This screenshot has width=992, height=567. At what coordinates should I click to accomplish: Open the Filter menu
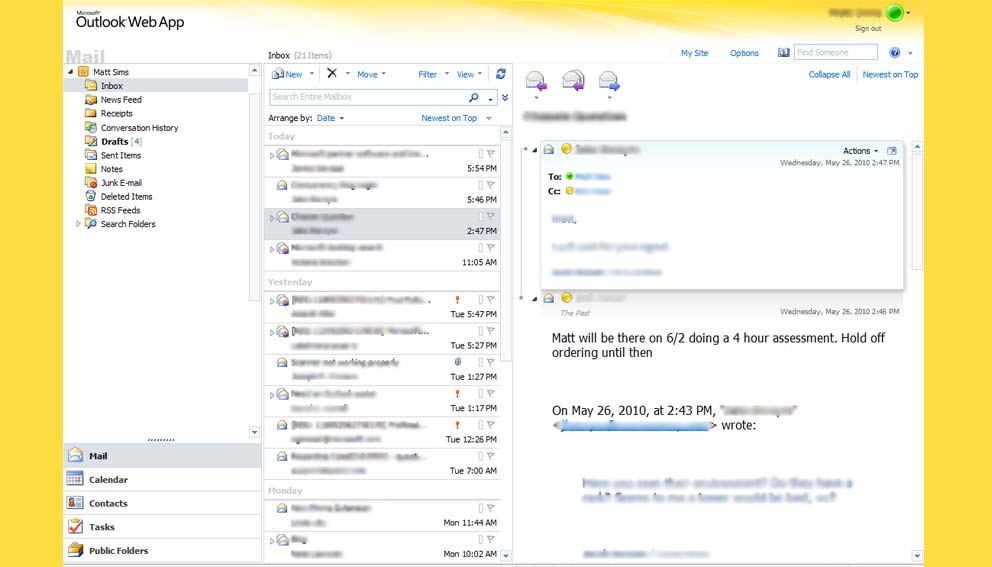(x=433, y=75)
